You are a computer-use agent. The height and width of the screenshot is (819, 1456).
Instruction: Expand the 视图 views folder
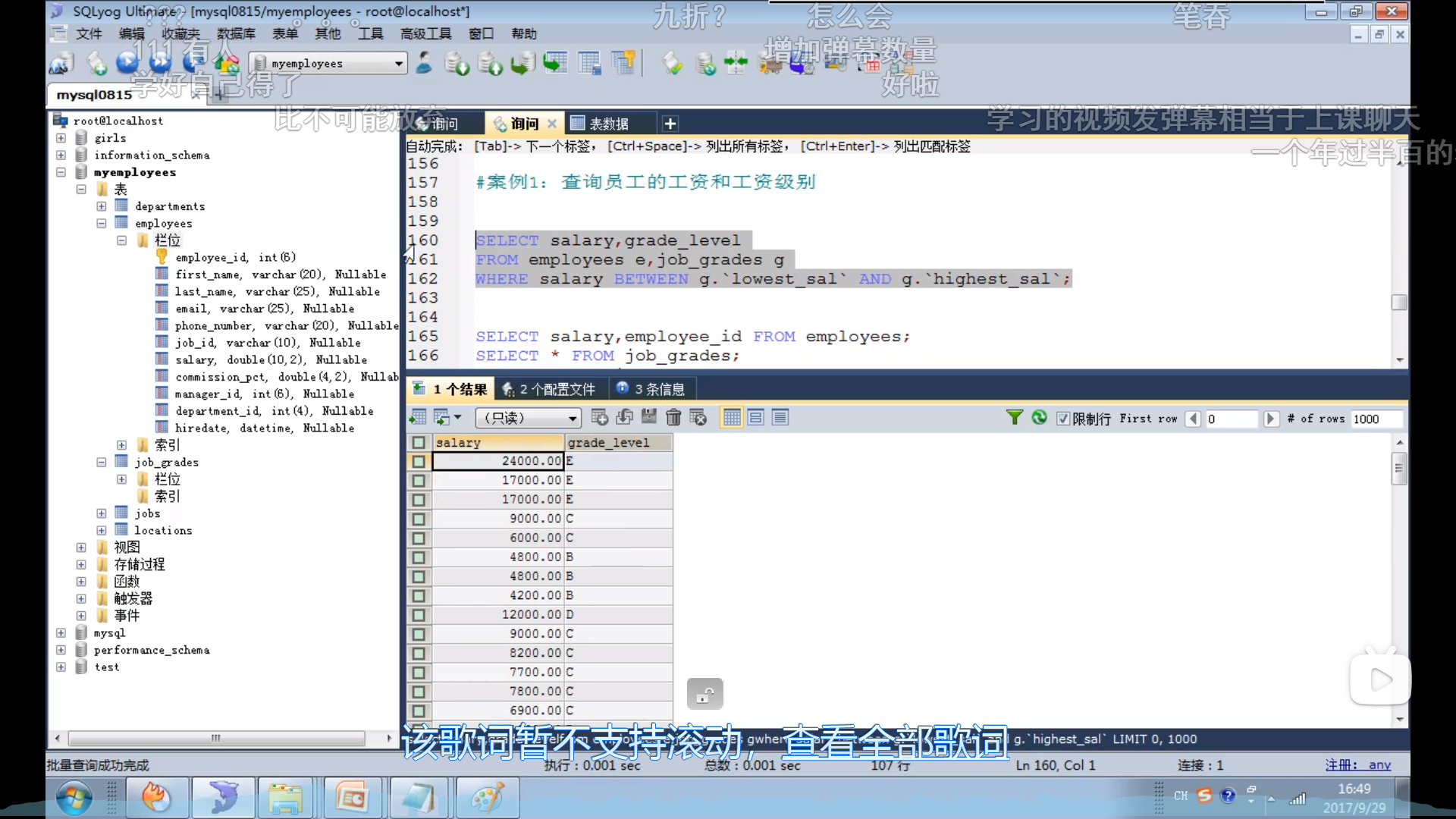point(81,548)
